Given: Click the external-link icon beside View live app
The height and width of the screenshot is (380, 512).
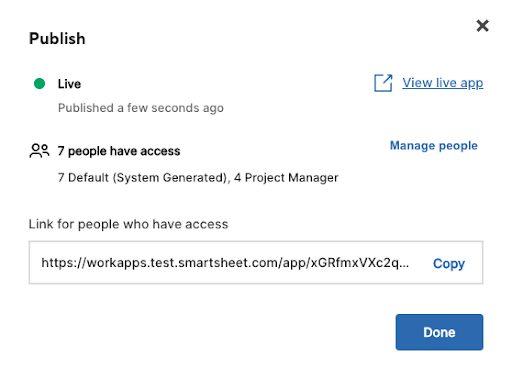Looking at the screenshot, I should [x=383, y=83].
